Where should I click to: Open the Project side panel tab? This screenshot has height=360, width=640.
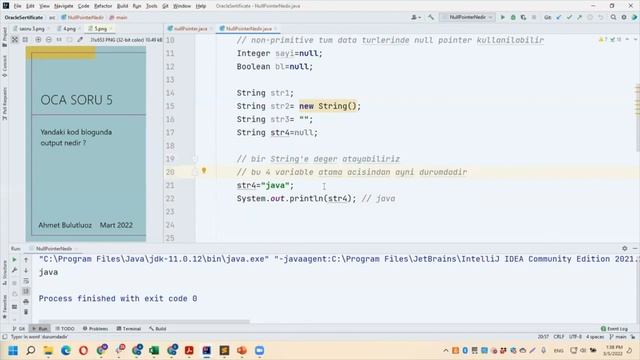tap(4, 36)
